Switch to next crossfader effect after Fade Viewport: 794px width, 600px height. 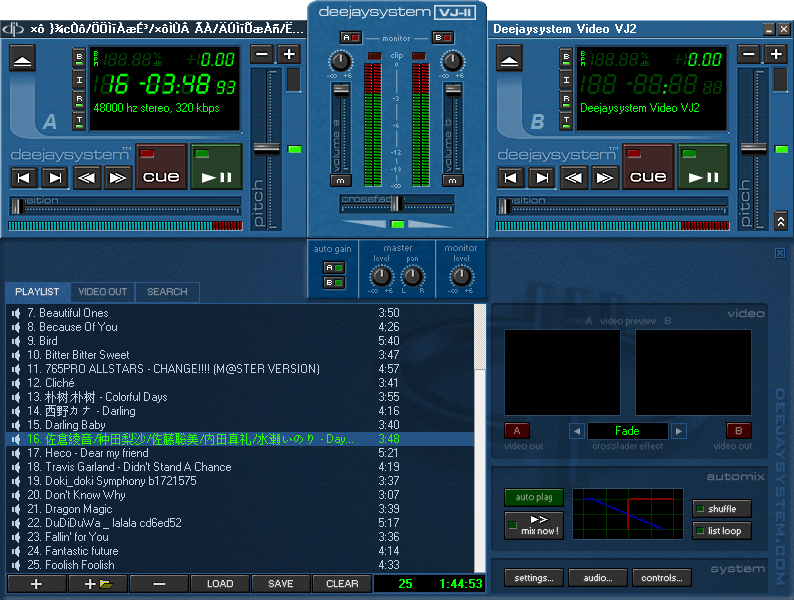678,431
